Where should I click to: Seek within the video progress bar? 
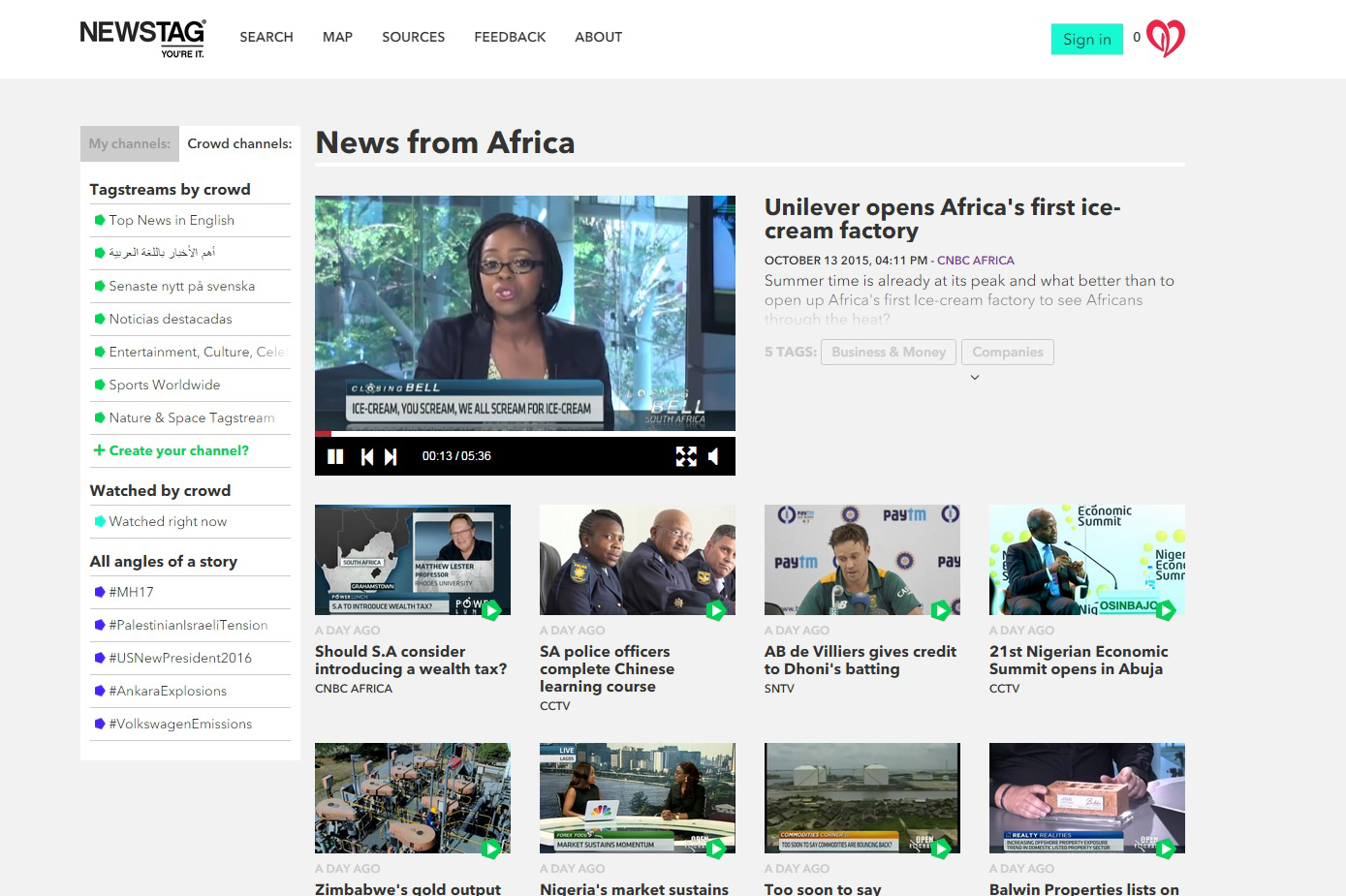(525, 434)
